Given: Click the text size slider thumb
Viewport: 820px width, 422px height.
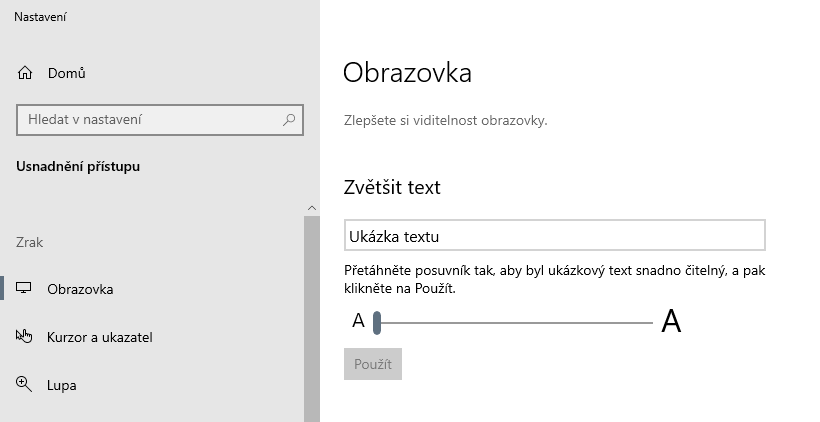Looking at the screenshot, I should [377, 322].
